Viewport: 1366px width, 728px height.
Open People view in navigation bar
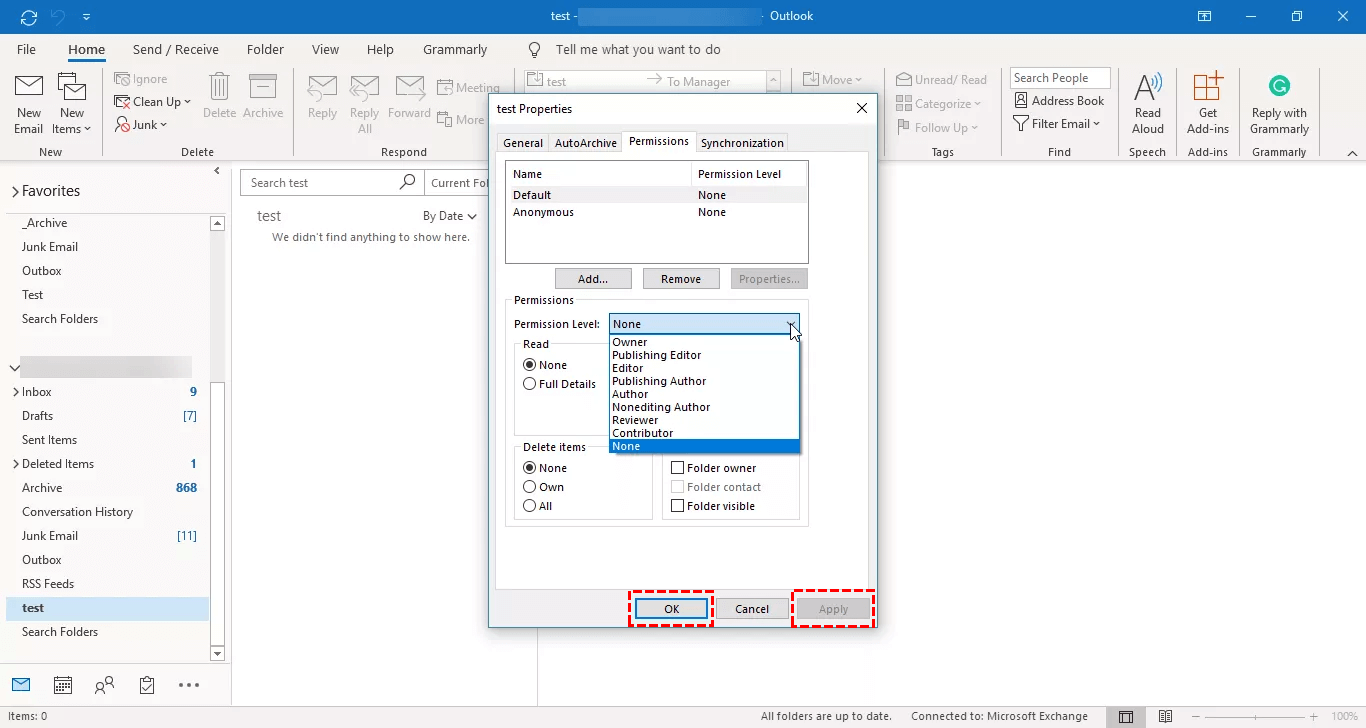(x=104, y=686)
